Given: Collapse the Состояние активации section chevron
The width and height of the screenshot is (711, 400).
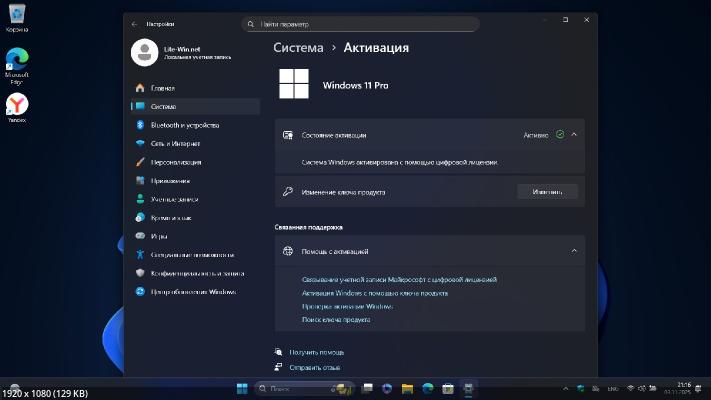Looking at the screenshot, I should click(574, 134).
